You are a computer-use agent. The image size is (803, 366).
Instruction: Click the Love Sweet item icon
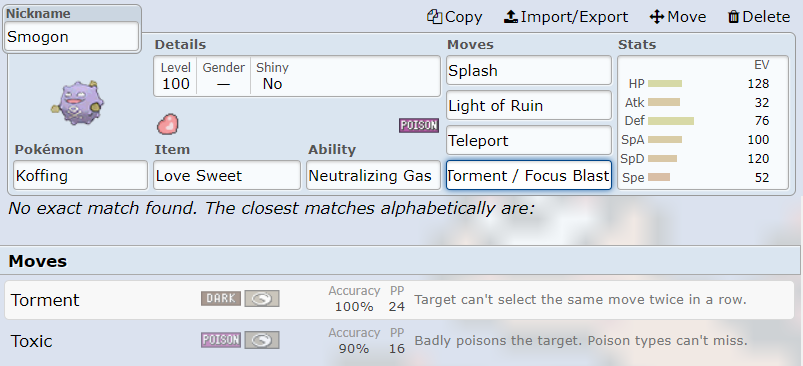(x=168, y=124)
